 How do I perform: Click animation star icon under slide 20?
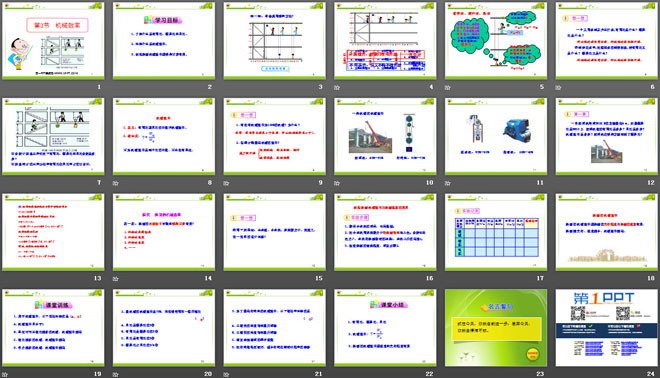coord(115,374)
